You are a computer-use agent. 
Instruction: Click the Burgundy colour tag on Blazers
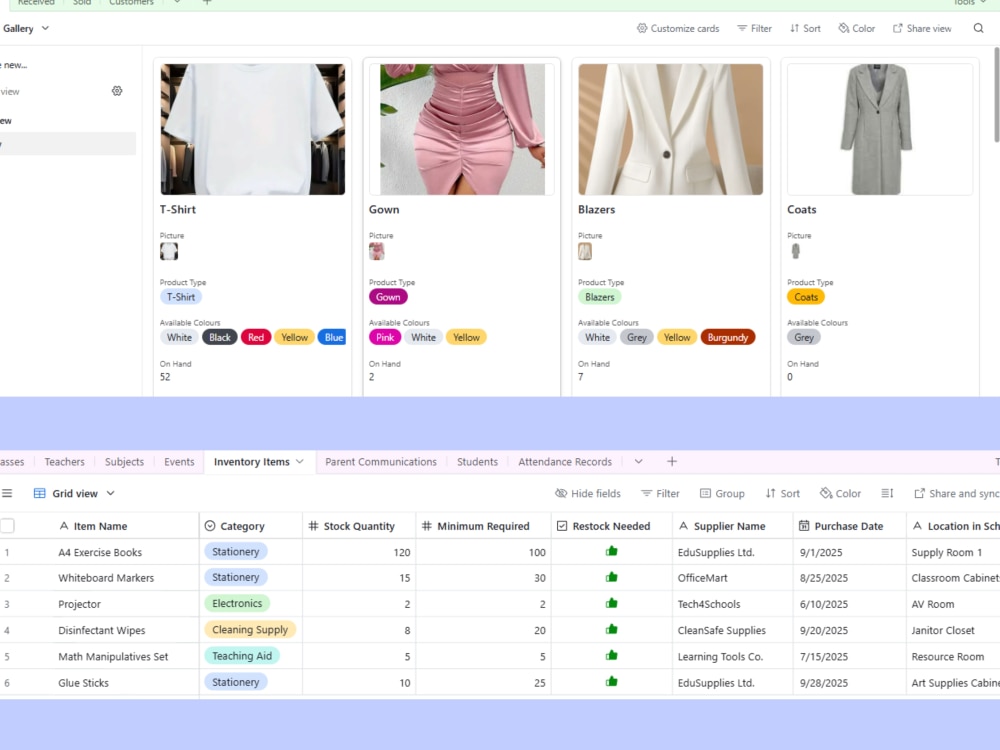pos(728,337)
